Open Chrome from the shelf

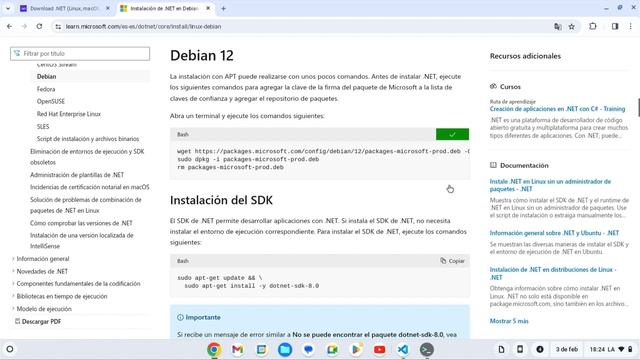[x=214, y=349]
